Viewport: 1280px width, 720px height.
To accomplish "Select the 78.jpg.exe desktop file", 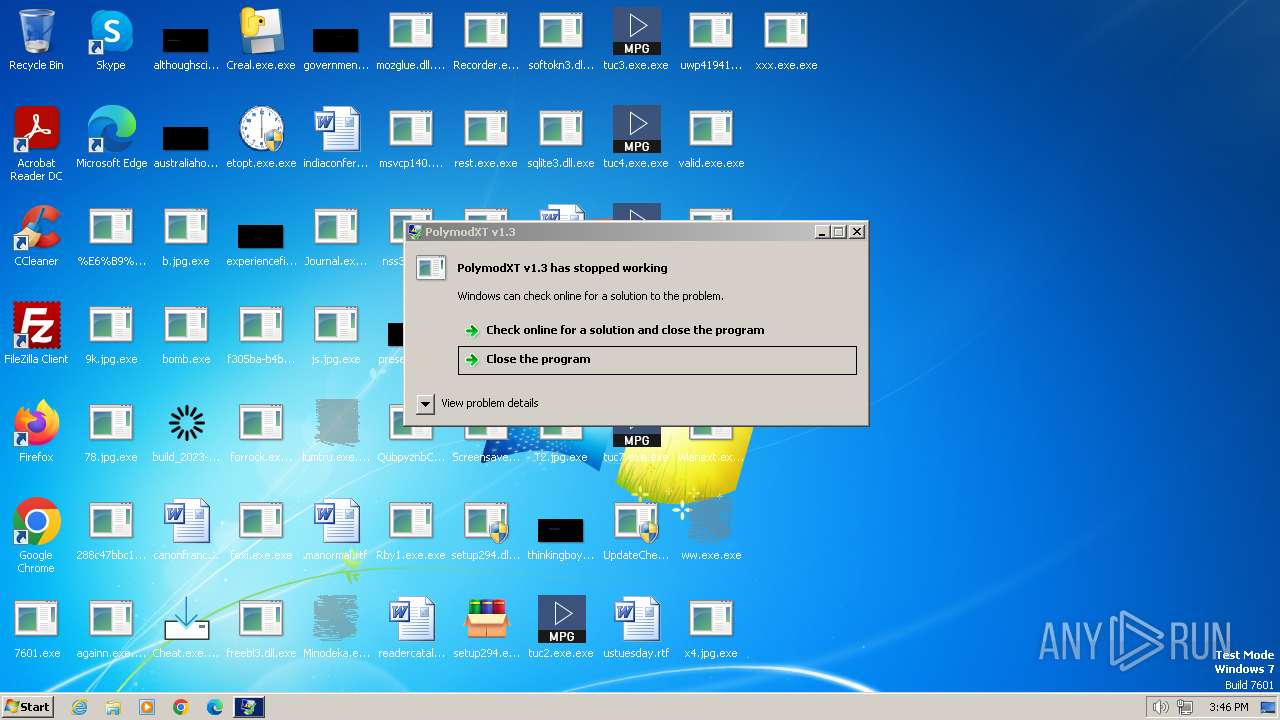I will tap(111, 432).
